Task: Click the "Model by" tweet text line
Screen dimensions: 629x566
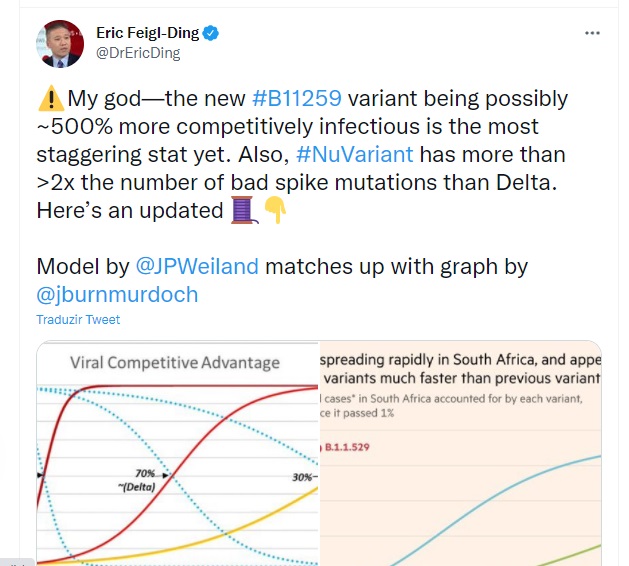Action: tap(83, 267)
